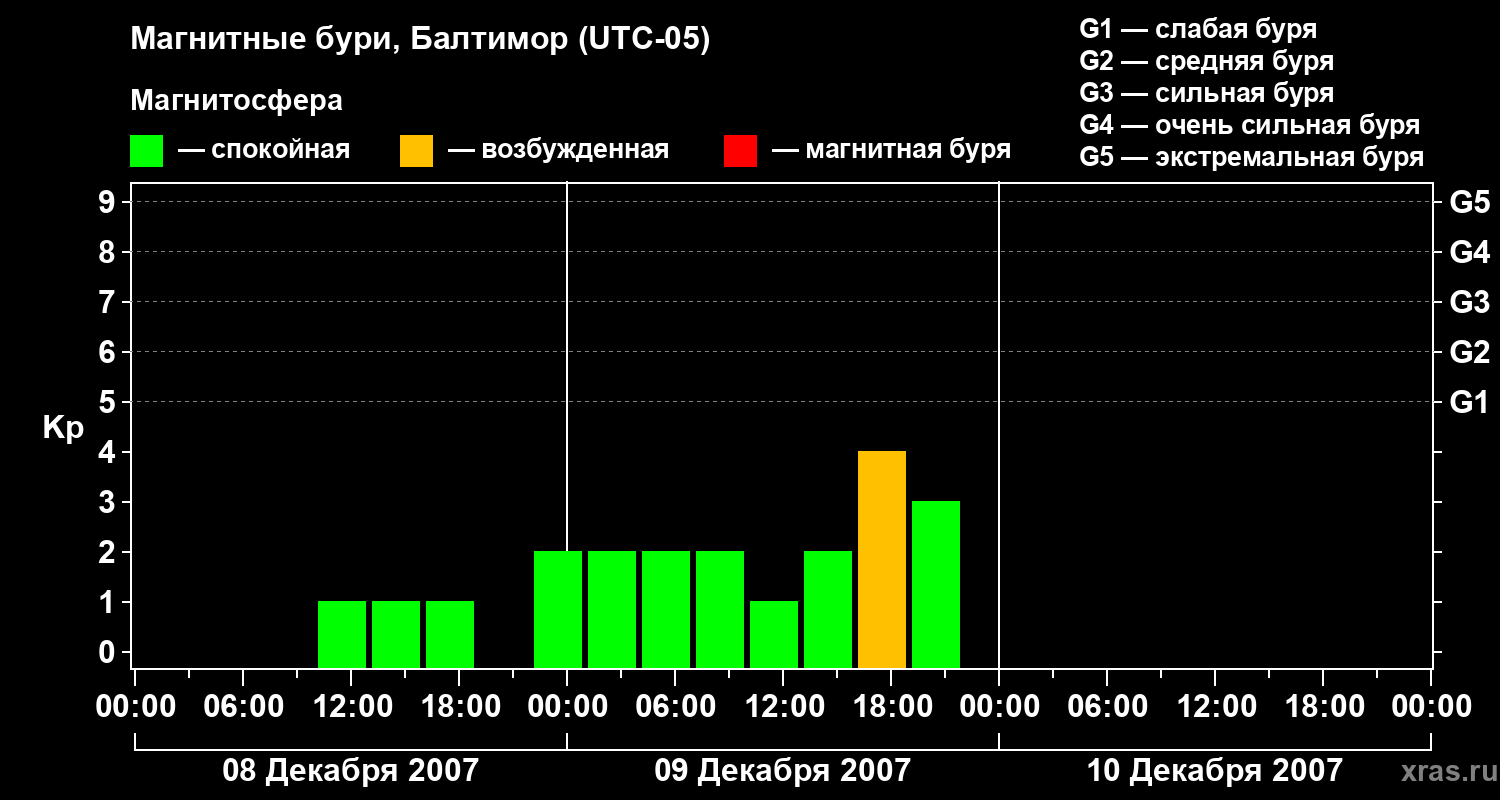This screenshot has height=800, width=1500.
Task: Click the green 'спокойная' legend swatch
Action: 147,150
